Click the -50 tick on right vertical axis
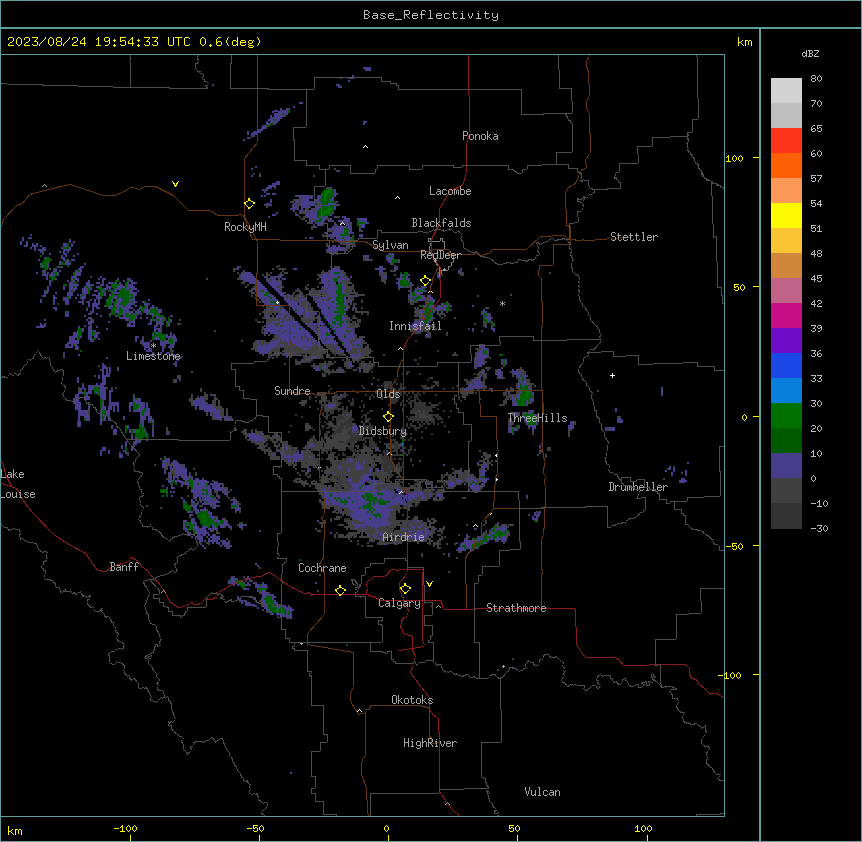The image size is (862, 842). [x=734, y=546]
